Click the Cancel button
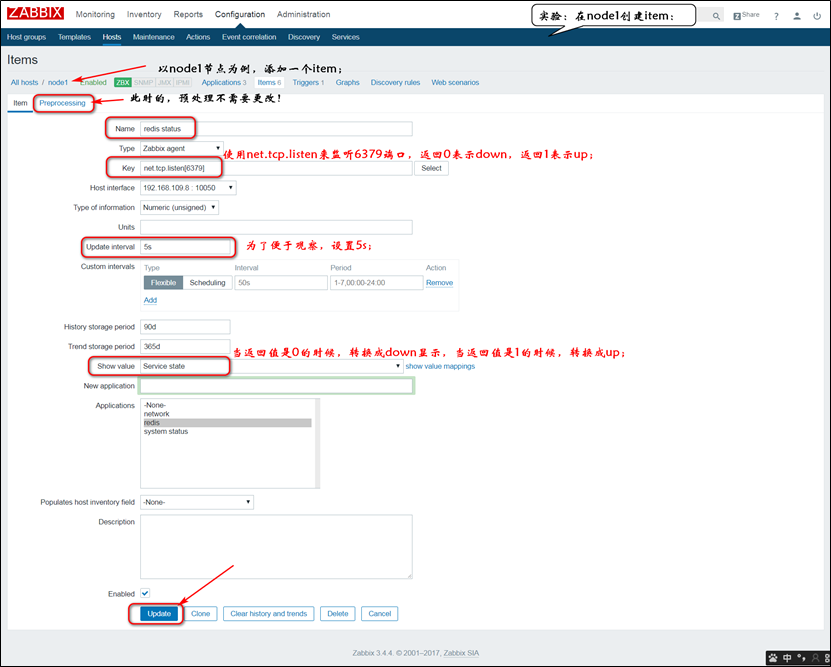Image resolution: width=831 pixels, height=667 pixels. [x=379, y=613]
